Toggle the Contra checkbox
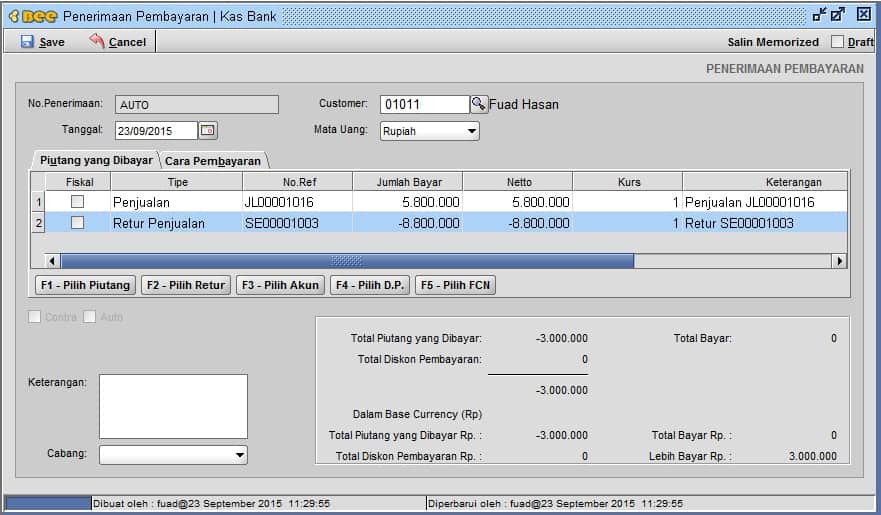Screen dimensions: 881x515 tap(34, 317)
